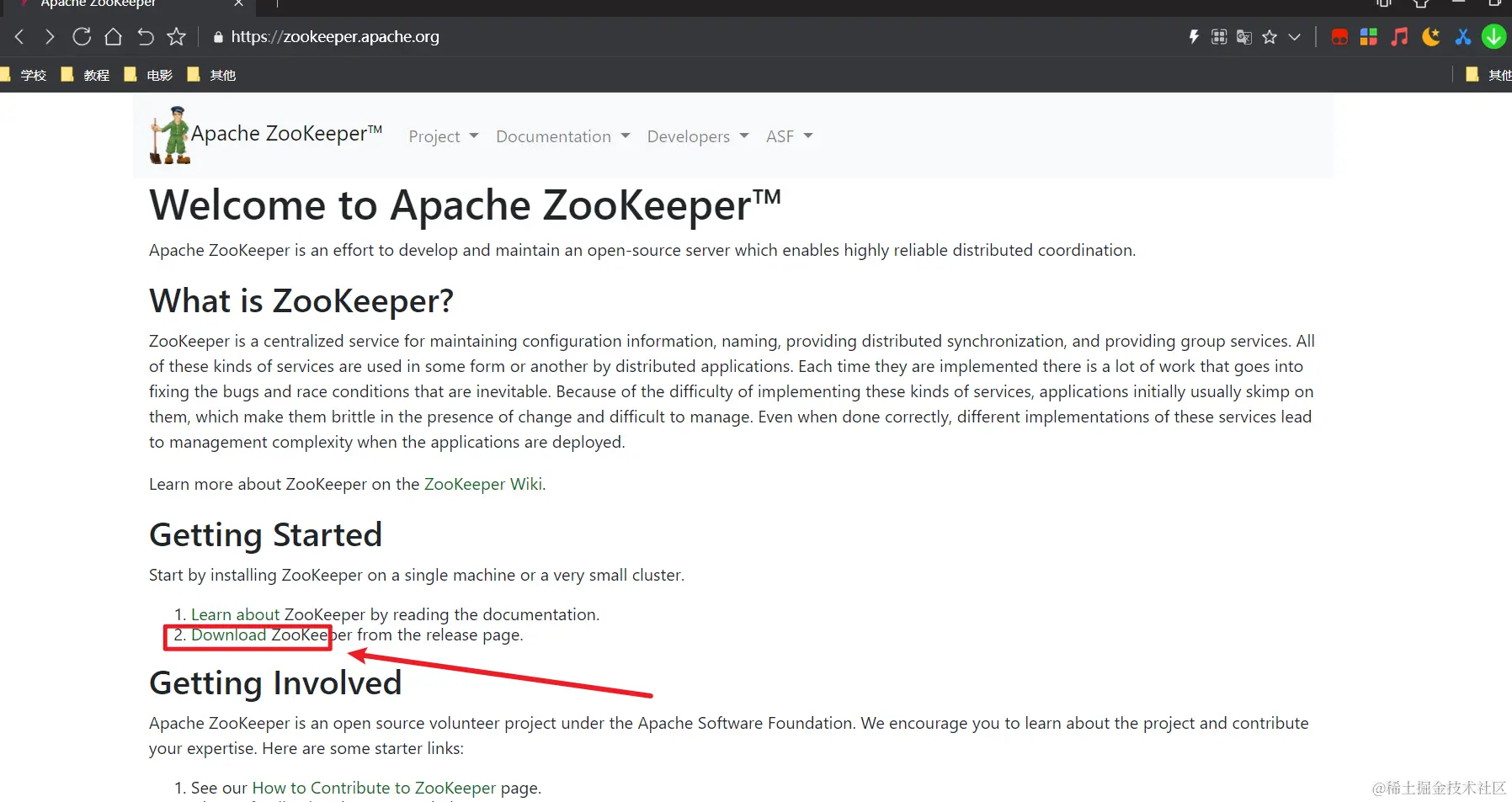Click the text "to management complexity when the applications are deployed."
Image resolution: width=1512 pixels, height=802 pixels.
387,442
